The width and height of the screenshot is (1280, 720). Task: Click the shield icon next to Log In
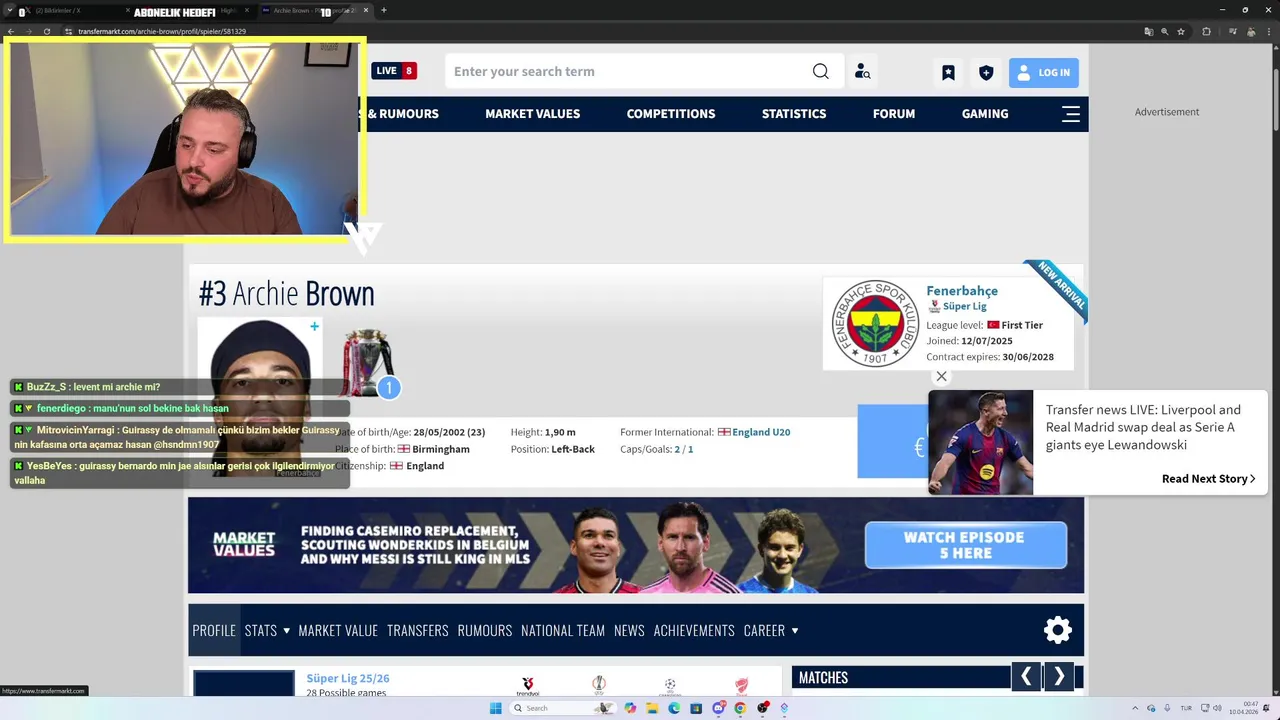986,72
